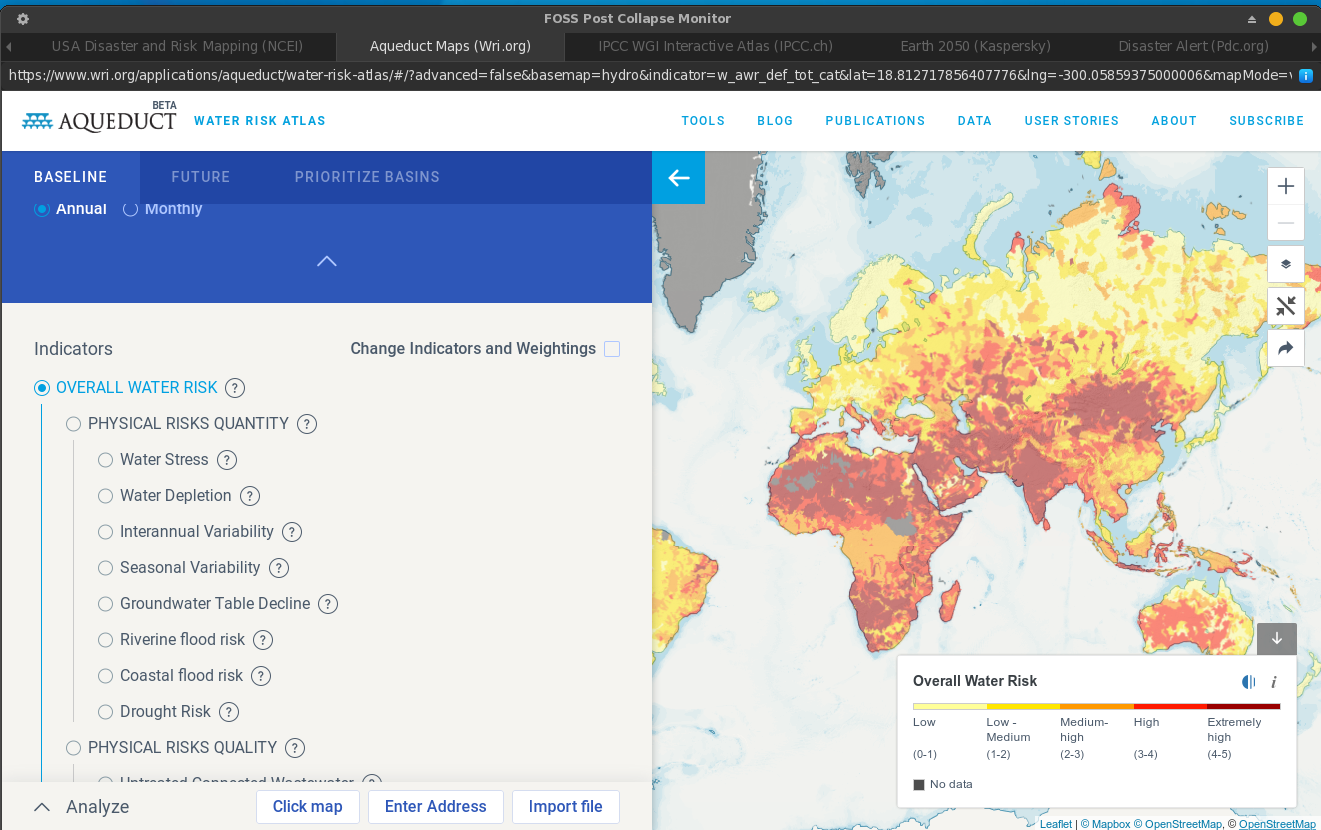
Task: Click the collapse-arrows map view icon
Action: 1286,307
